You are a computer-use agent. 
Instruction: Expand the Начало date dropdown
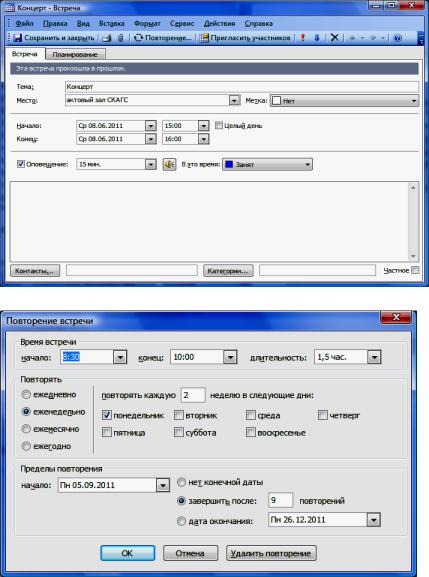pyautogui.click(x=150, y=126)
